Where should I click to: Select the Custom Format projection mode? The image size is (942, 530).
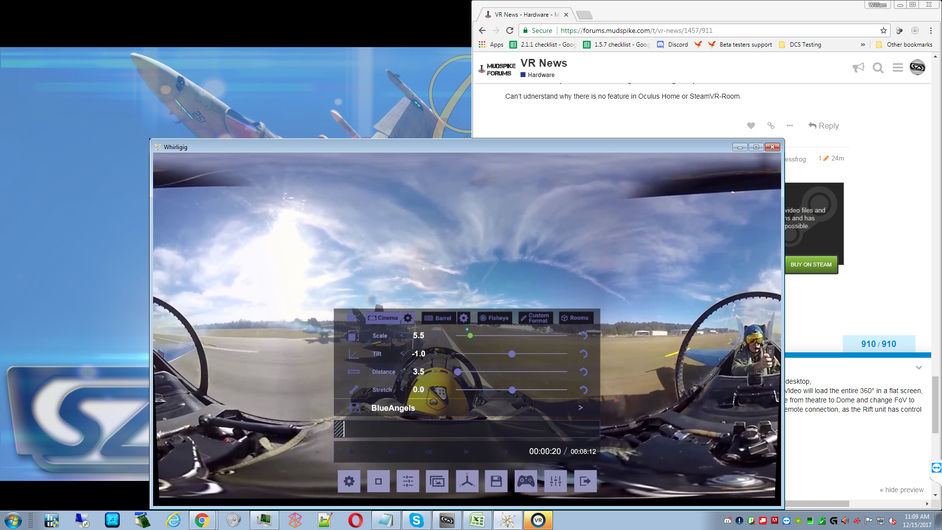pyautogui.click(x=535, y=318)
